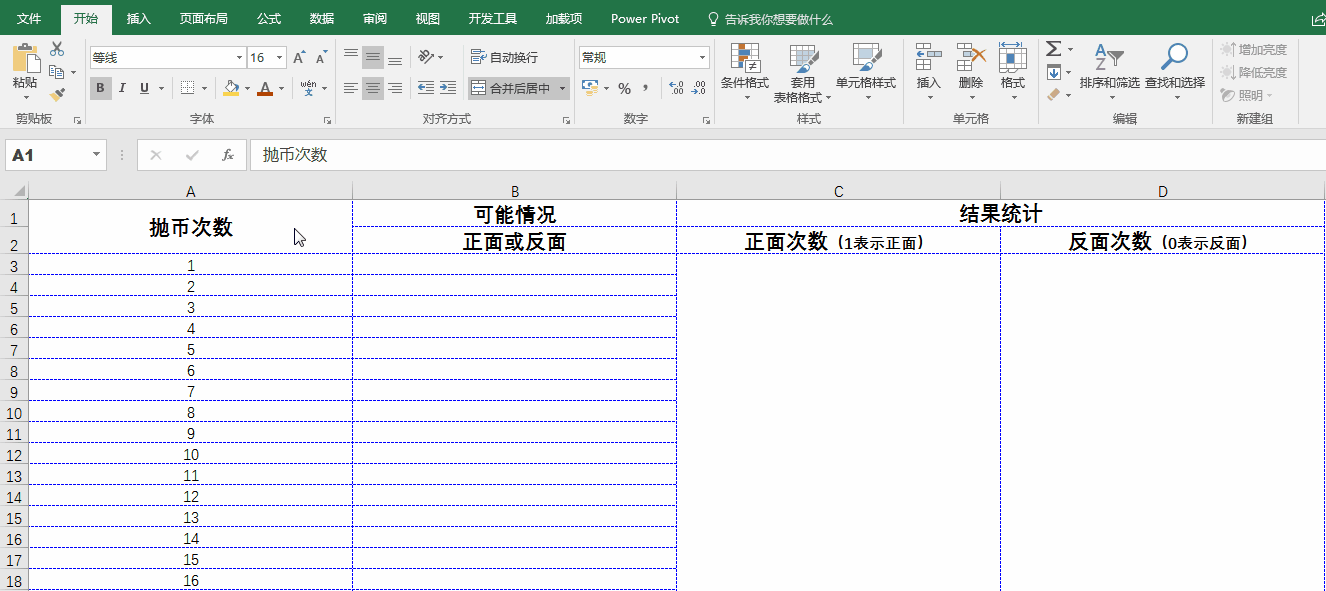Switch to 公式 (Formulas) tab
The width and height of the screenshot is (1326, 591).
(x=269, y=19)
